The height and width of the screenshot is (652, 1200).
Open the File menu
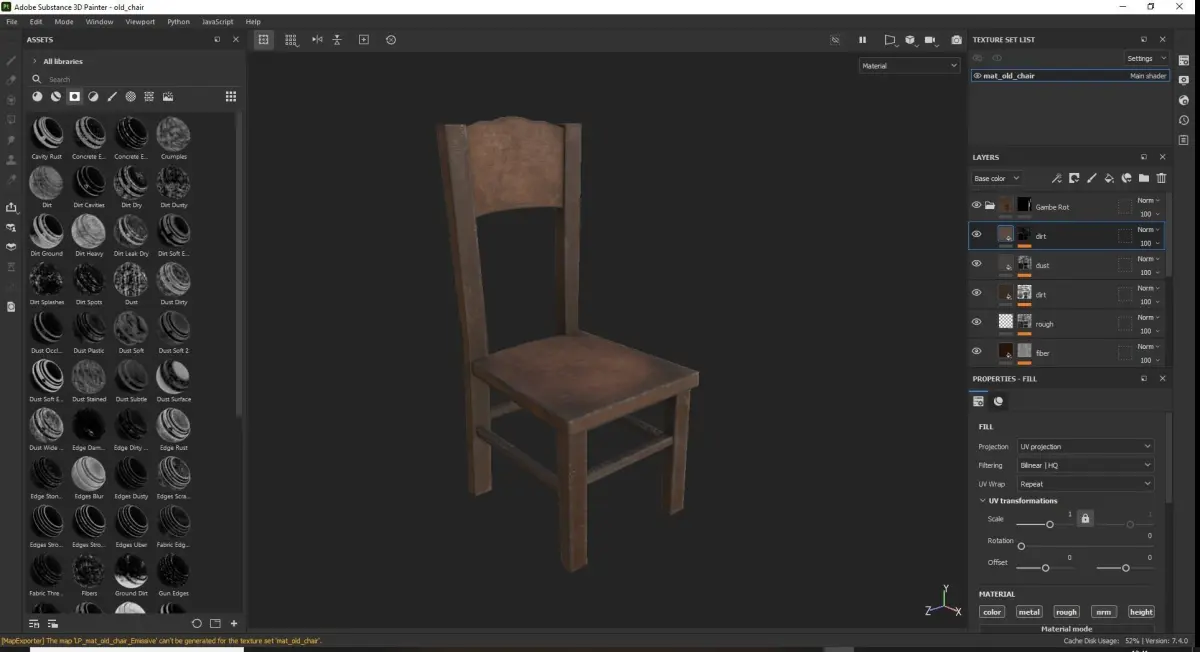pyautogui.click(x=12, y=21)
